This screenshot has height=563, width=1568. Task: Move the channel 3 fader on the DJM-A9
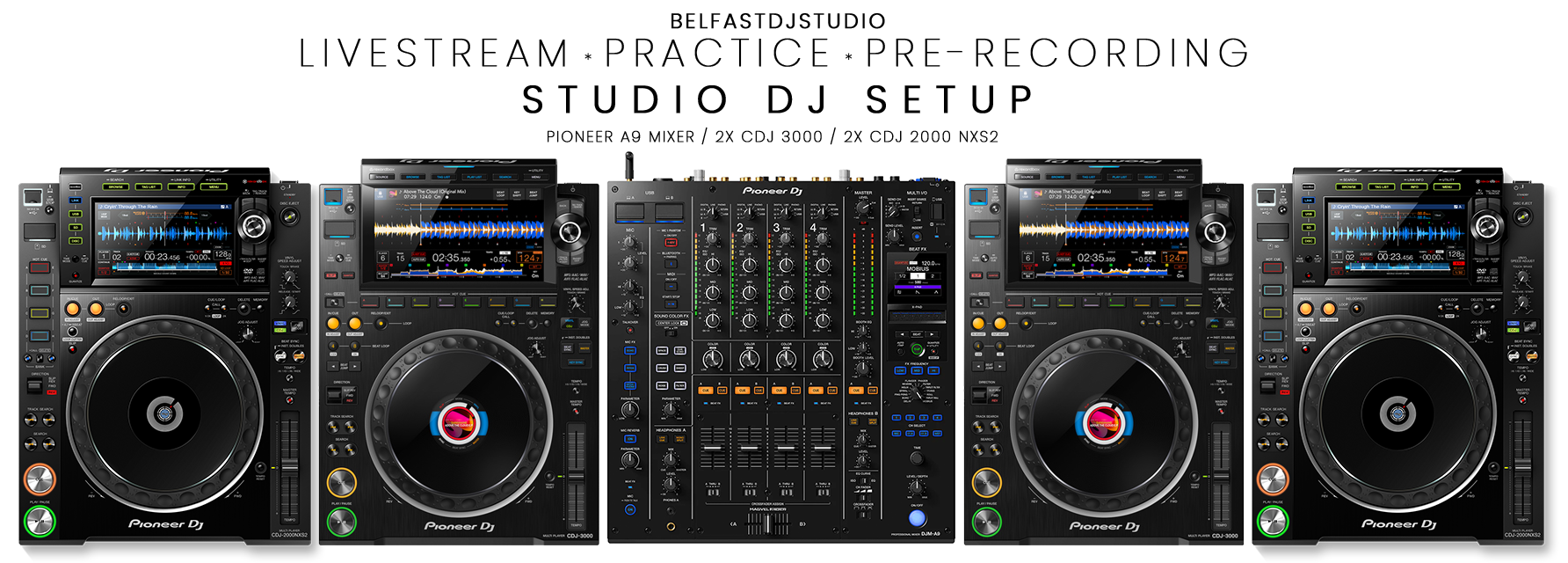(787, 449)
